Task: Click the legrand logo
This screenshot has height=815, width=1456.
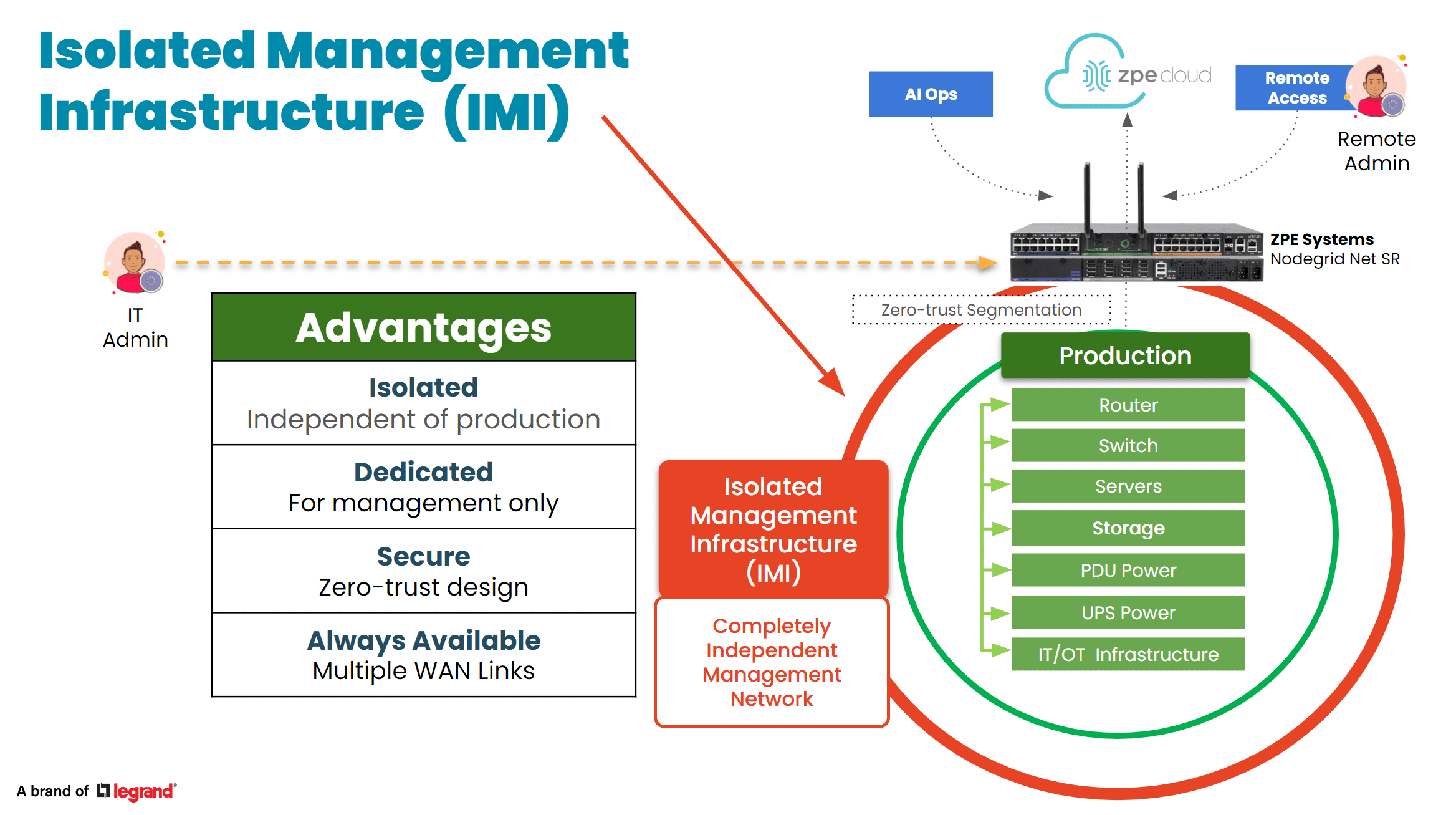Action: point(137,791)
